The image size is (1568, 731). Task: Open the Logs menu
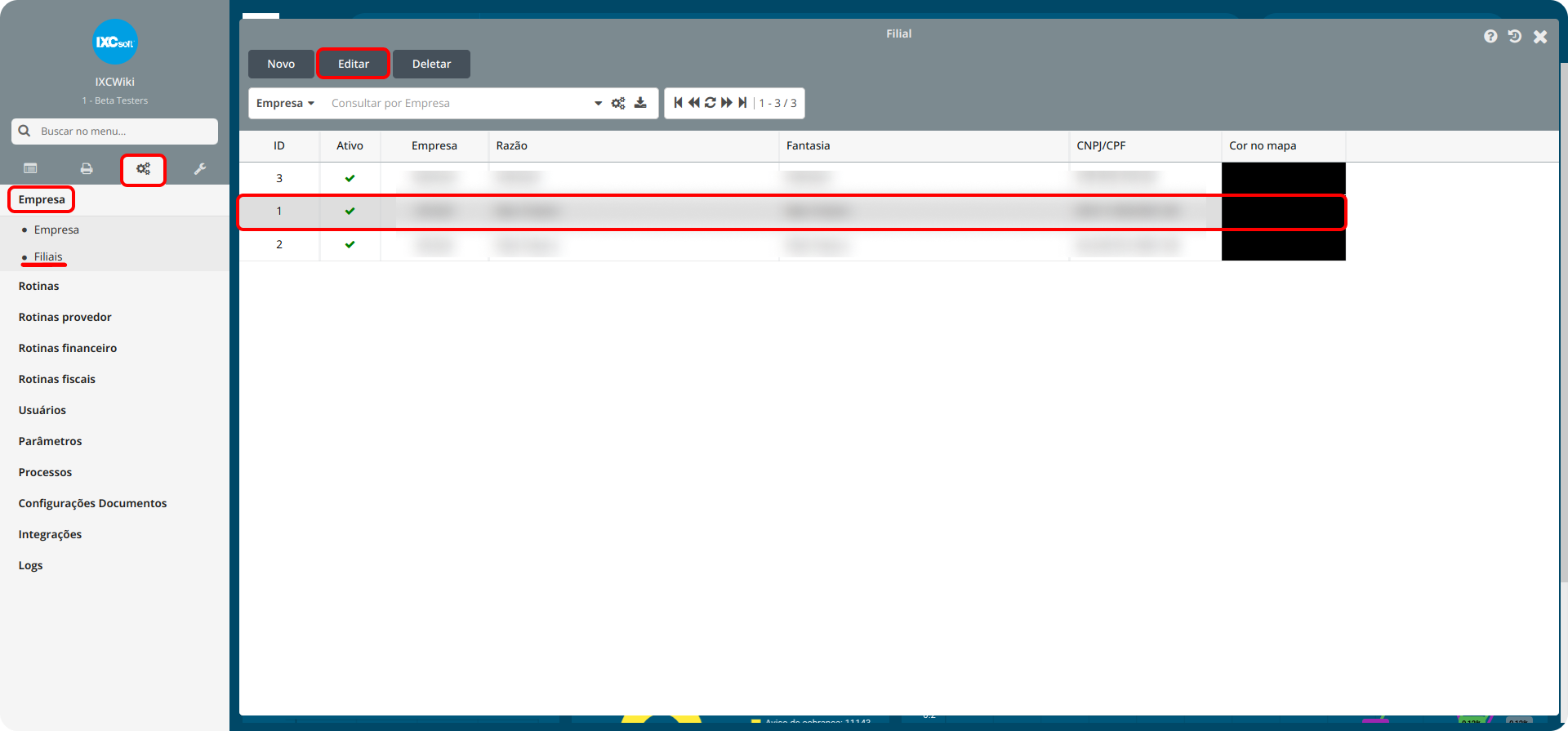30,565
